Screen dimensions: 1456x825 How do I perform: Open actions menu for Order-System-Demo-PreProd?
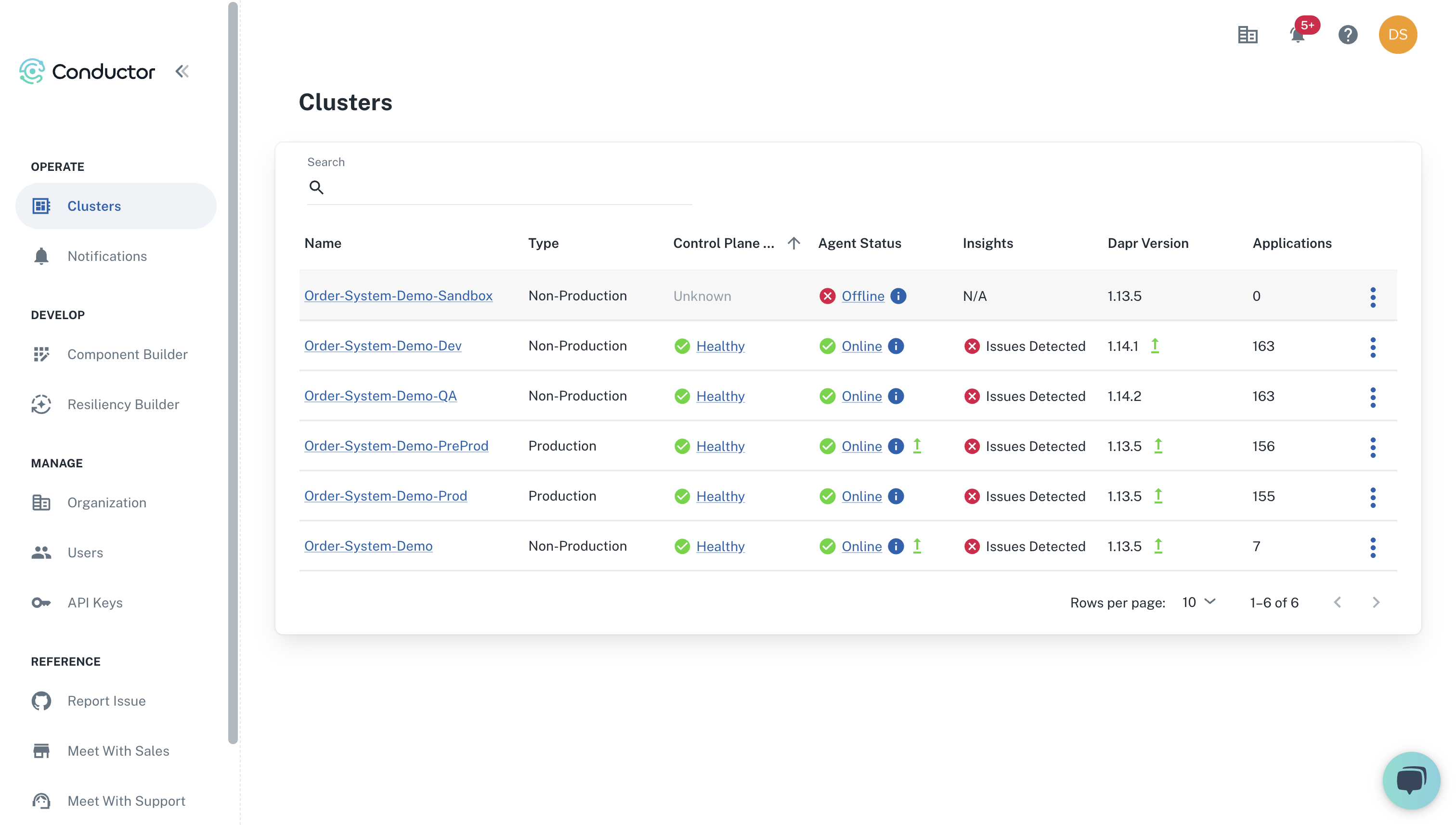coord(1373,447)
